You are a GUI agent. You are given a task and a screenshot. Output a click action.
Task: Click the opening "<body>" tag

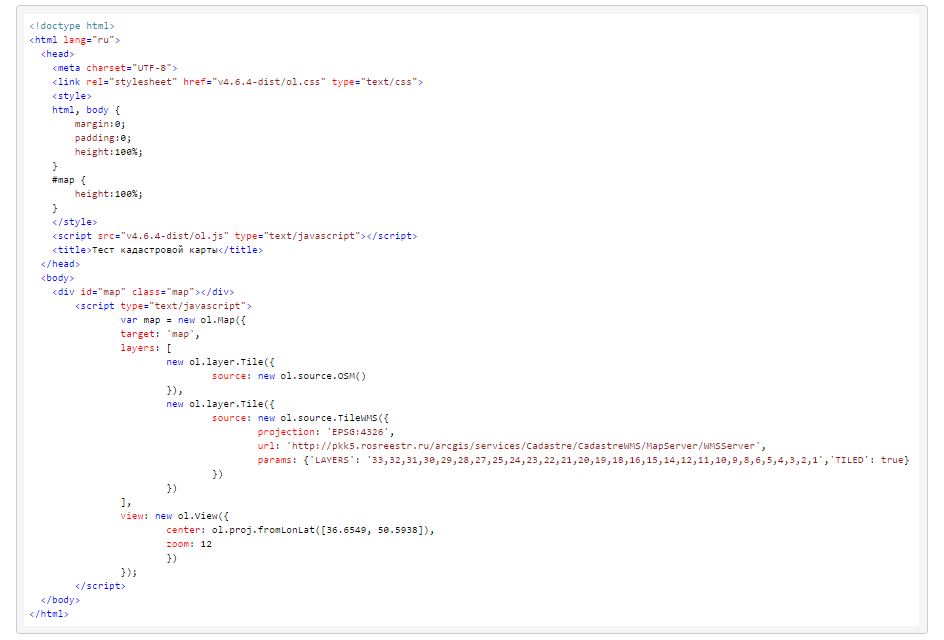58,278
